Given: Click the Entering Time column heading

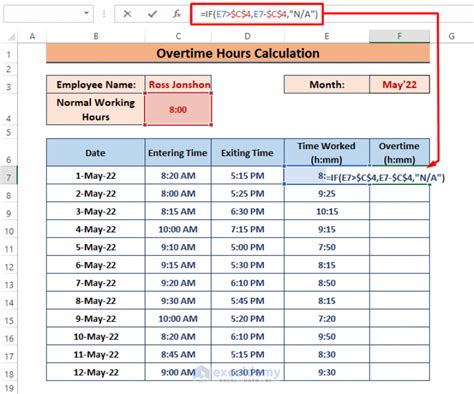Looking at the screenshot, I should [x=178, y=153].
